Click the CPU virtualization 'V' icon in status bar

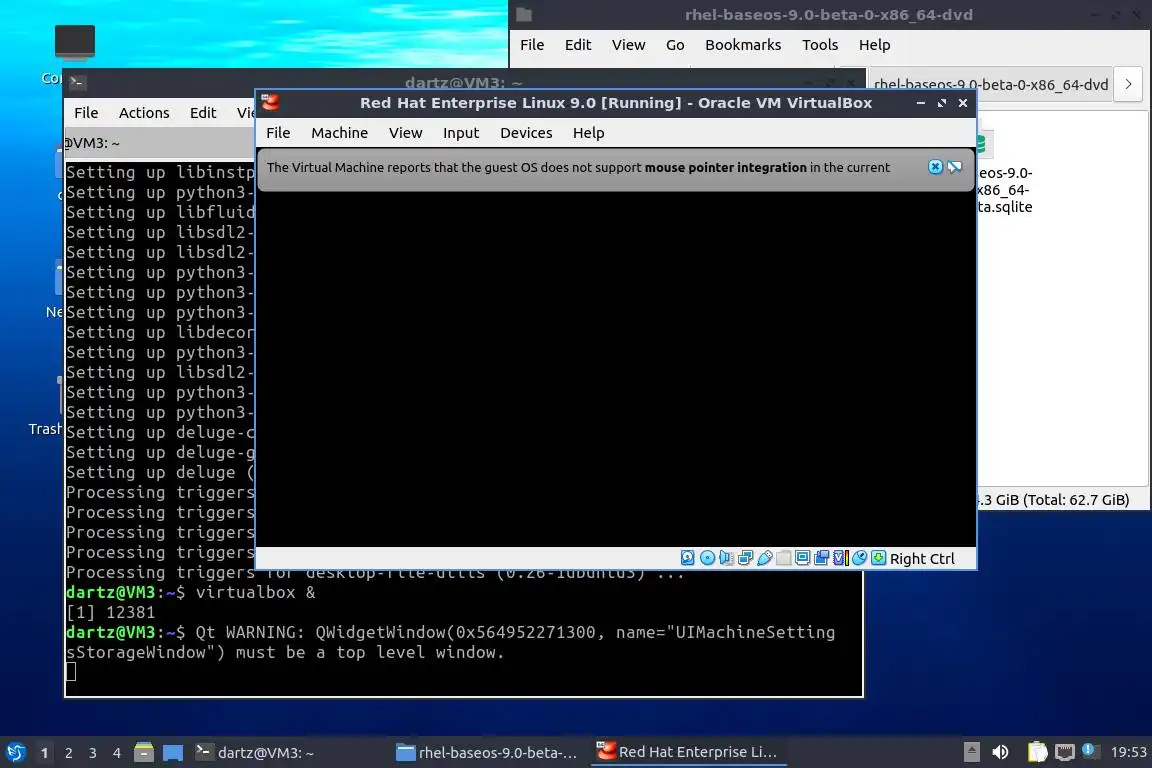tap(840, 558)
